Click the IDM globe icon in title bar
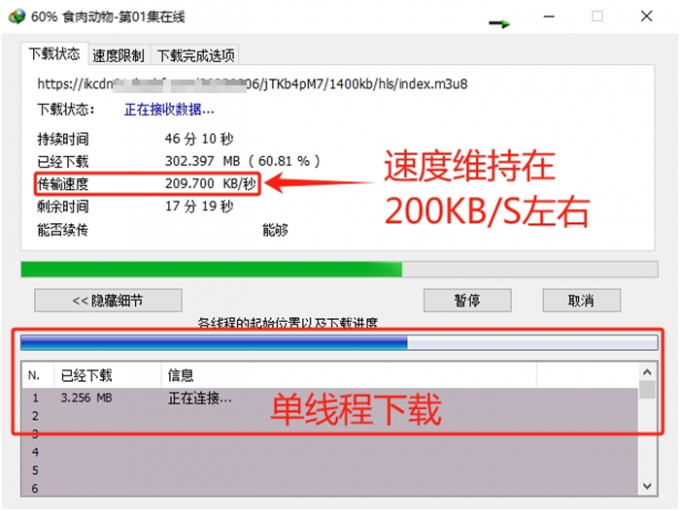This screenshot has height=511, width=680. pyautogui.click(x=17, y=17)
